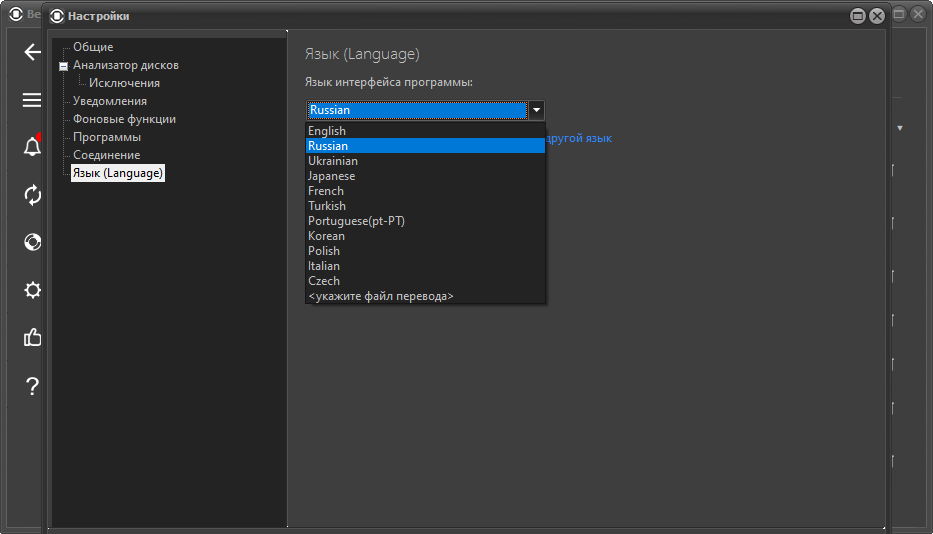Select the <укажите файл перевода> option

tap(425, 296)
